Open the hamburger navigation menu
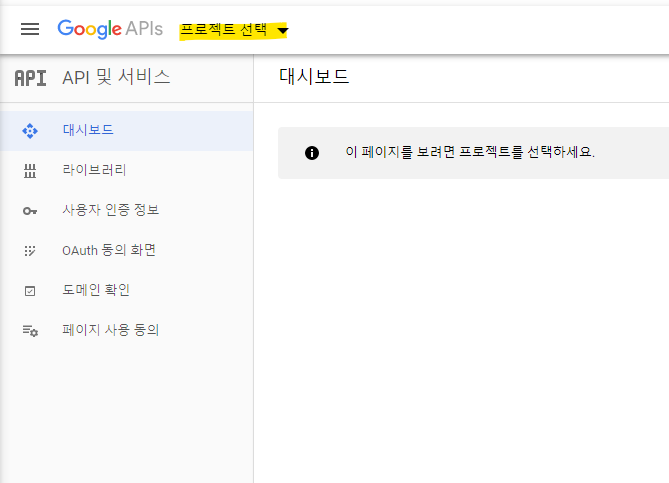The height and width of the screenshot is (483, 669). tap(30, 29)
